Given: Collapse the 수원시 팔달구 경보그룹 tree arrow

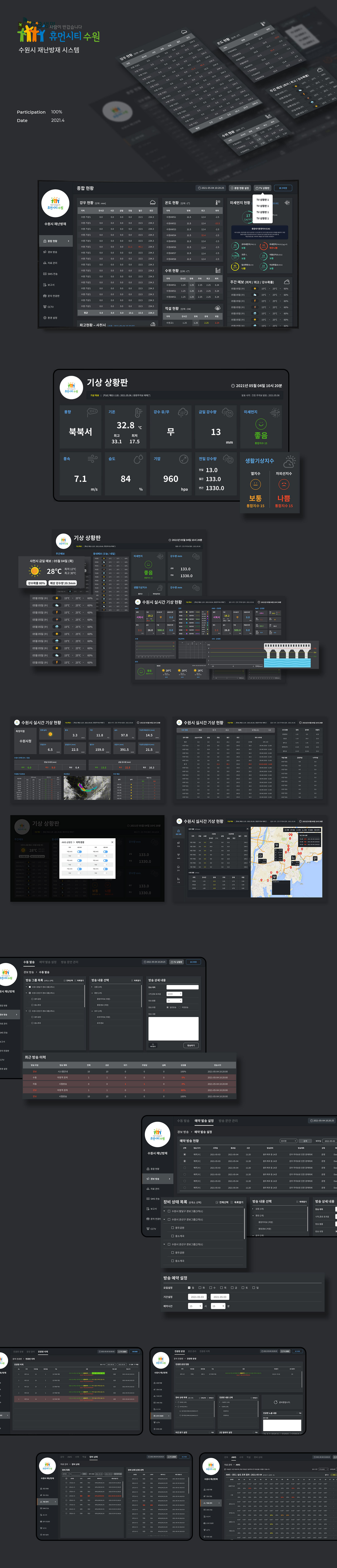Looking at the screenshot, I should tap(164, 1211).
